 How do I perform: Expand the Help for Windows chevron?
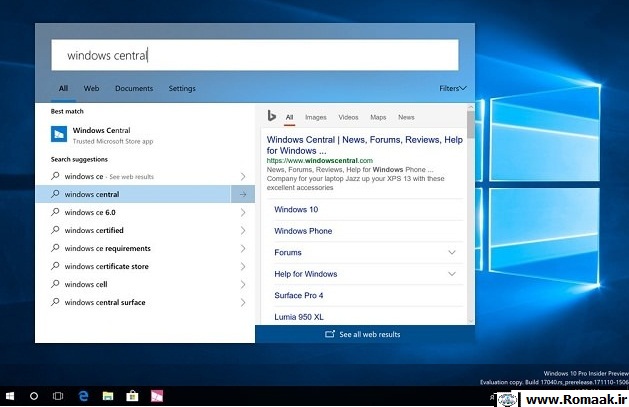[452, 274]
